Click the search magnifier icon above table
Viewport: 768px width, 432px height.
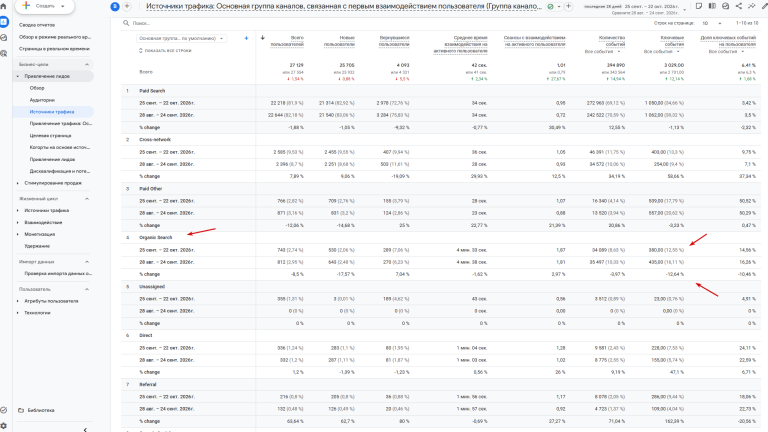126,23
